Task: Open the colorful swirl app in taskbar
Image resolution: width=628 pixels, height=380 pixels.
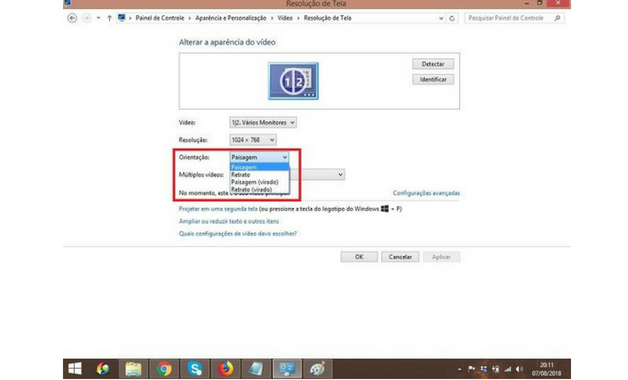Action: 103,368
